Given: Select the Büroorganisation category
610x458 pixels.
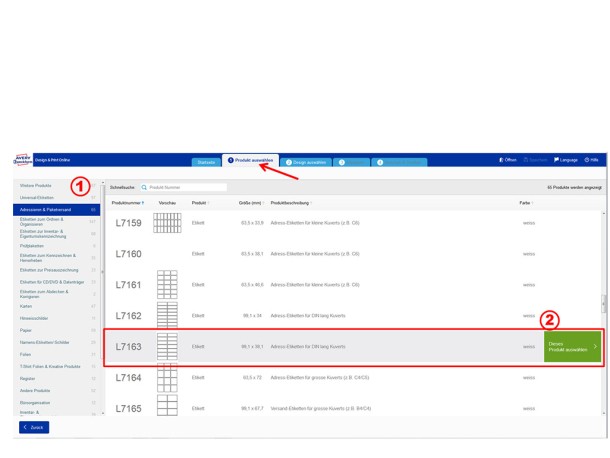Looking at the screenshot, I should pos(56,403).
